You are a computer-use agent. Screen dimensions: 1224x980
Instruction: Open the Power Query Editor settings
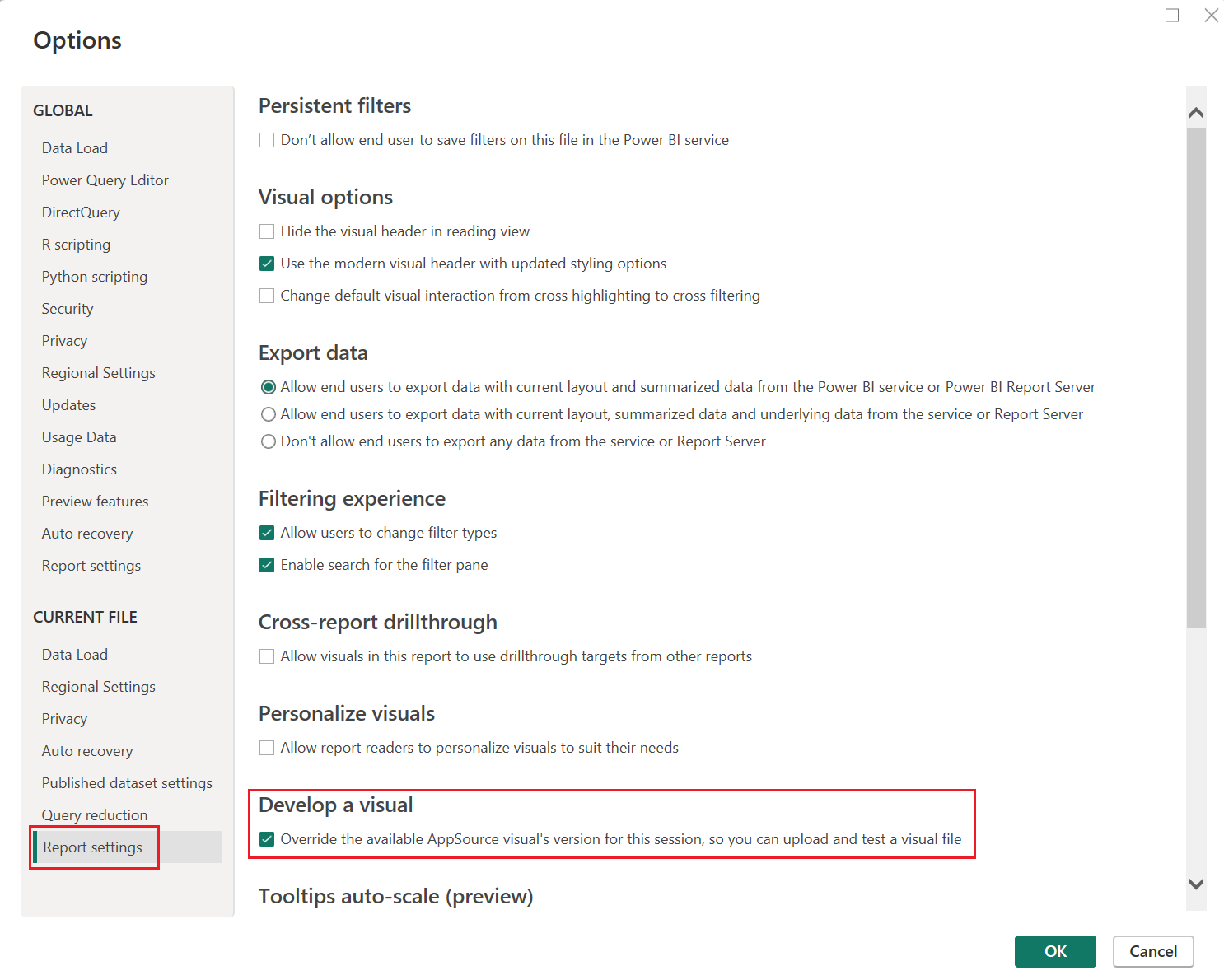(105, 180)
